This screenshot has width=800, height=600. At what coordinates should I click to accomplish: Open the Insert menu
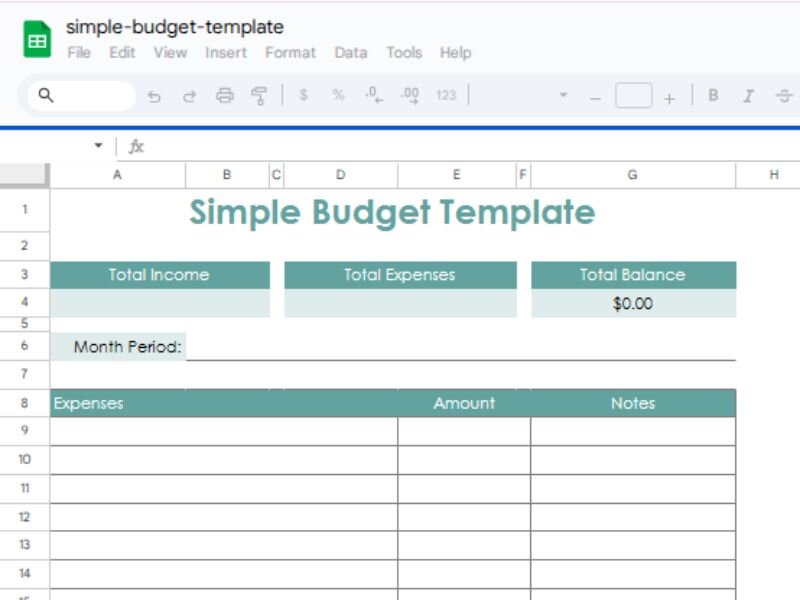point(226,53)
